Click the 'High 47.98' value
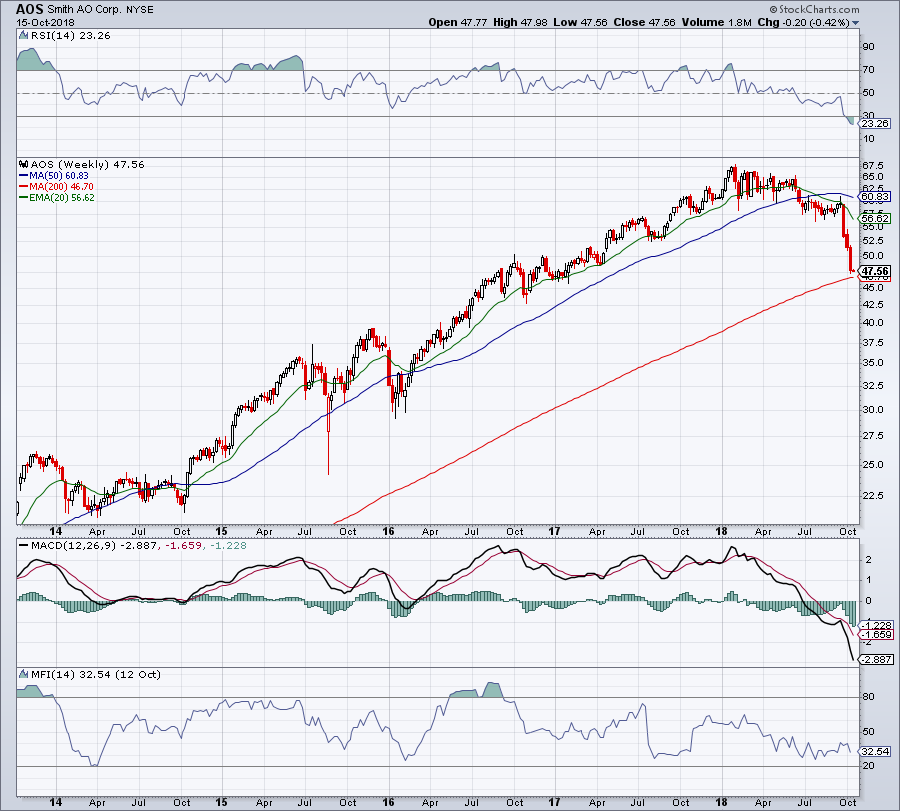 [520, 22]
